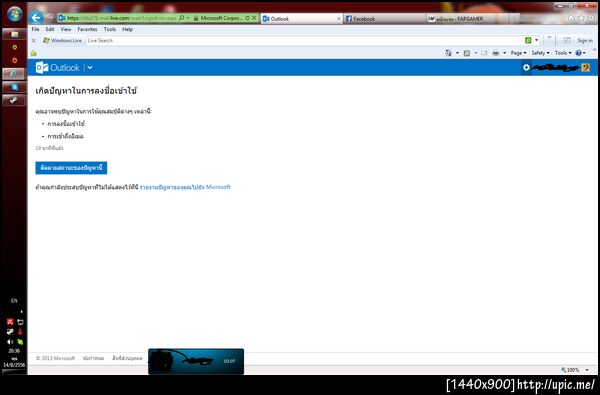Viewport: 600px width, 395px height.
Task: Click the taskbar clock showing 20:36
Action: 14,351
